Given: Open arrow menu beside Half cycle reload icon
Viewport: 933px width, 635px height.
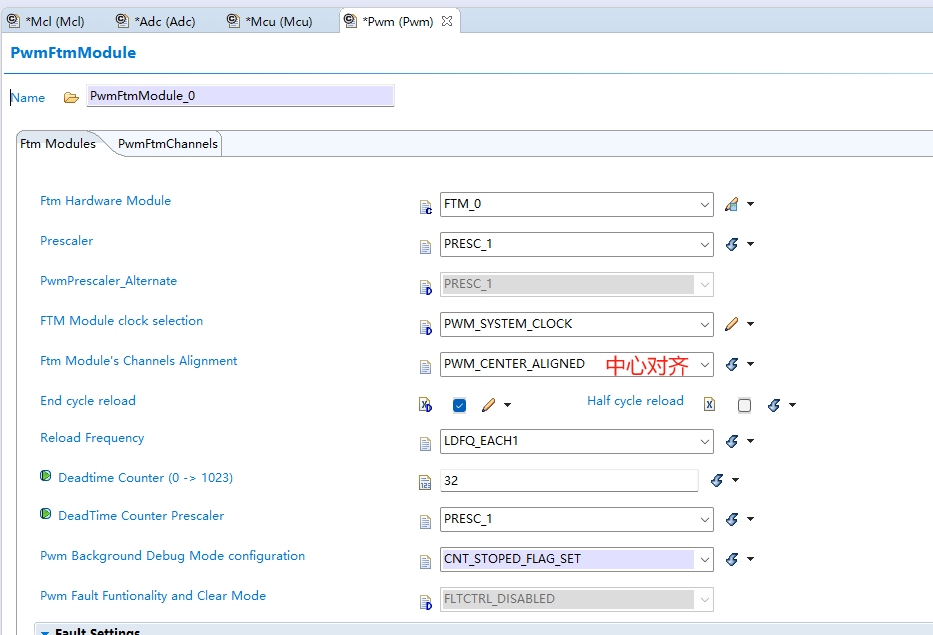Looking at the screenshot, I should (793, 405).
